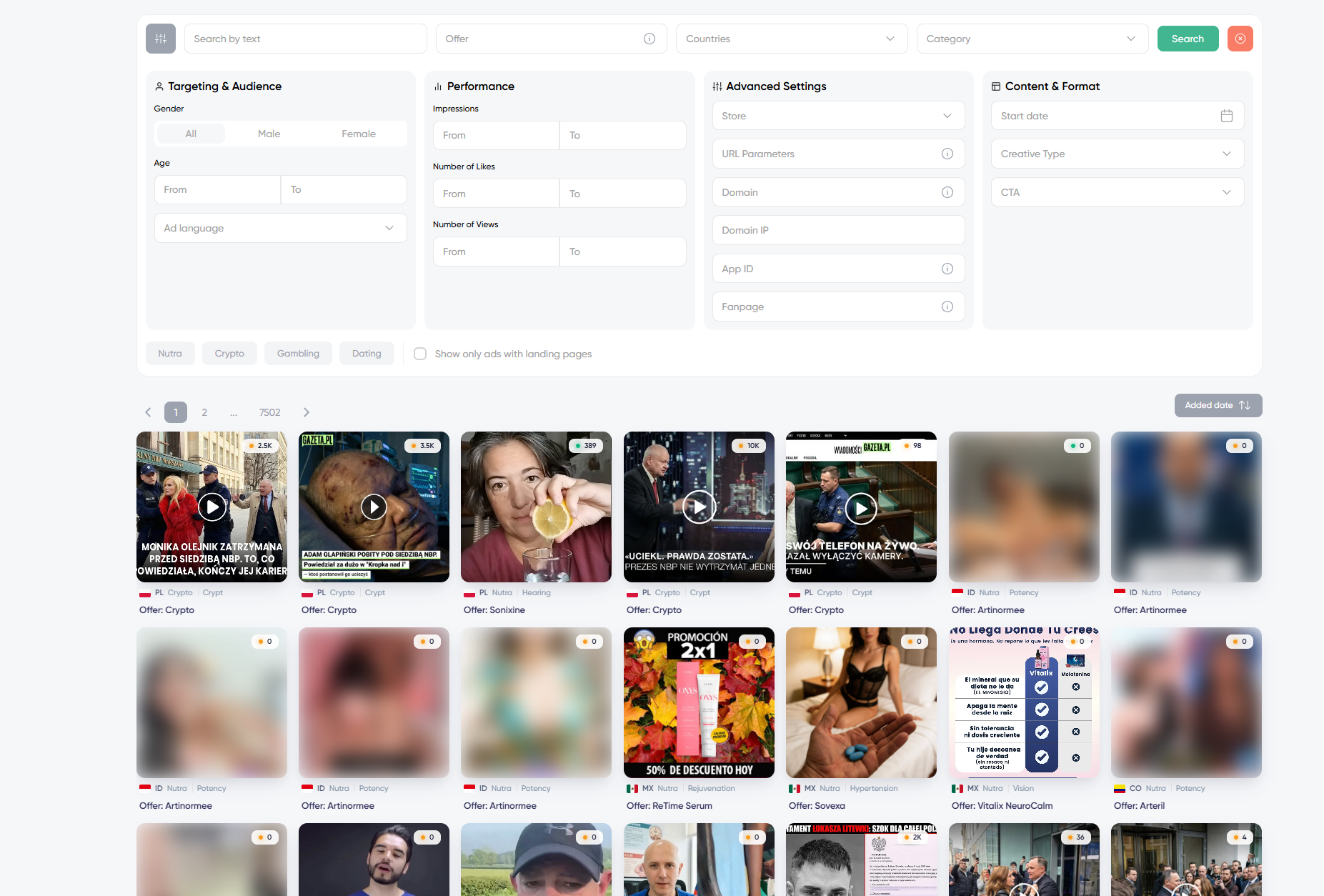This screenshot has height=896, width=1324.
Task: Click the Age From field
Action: click(x=217, y=189)
